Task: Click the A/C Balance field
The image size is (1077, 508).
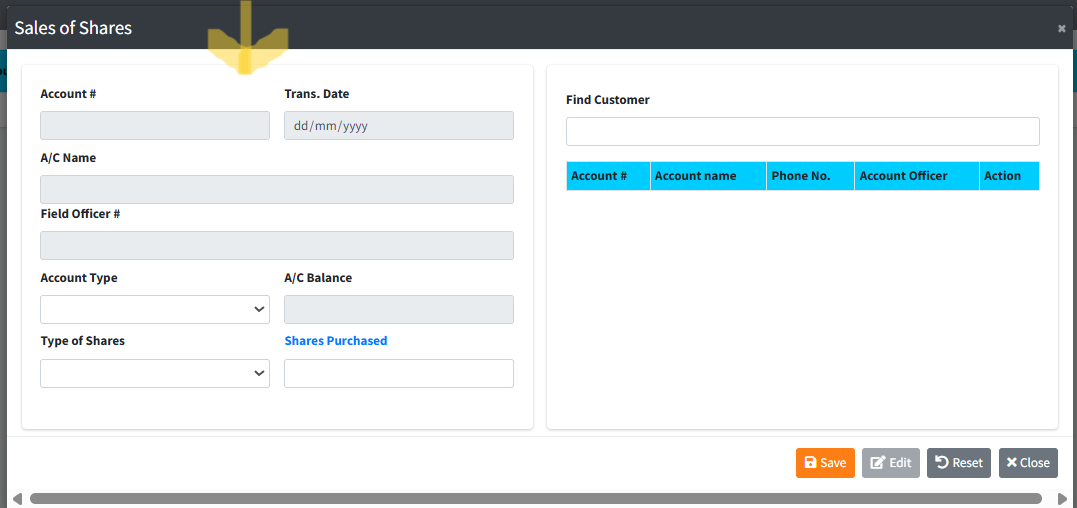Action: pyautogui.click(x=398, y=309)
